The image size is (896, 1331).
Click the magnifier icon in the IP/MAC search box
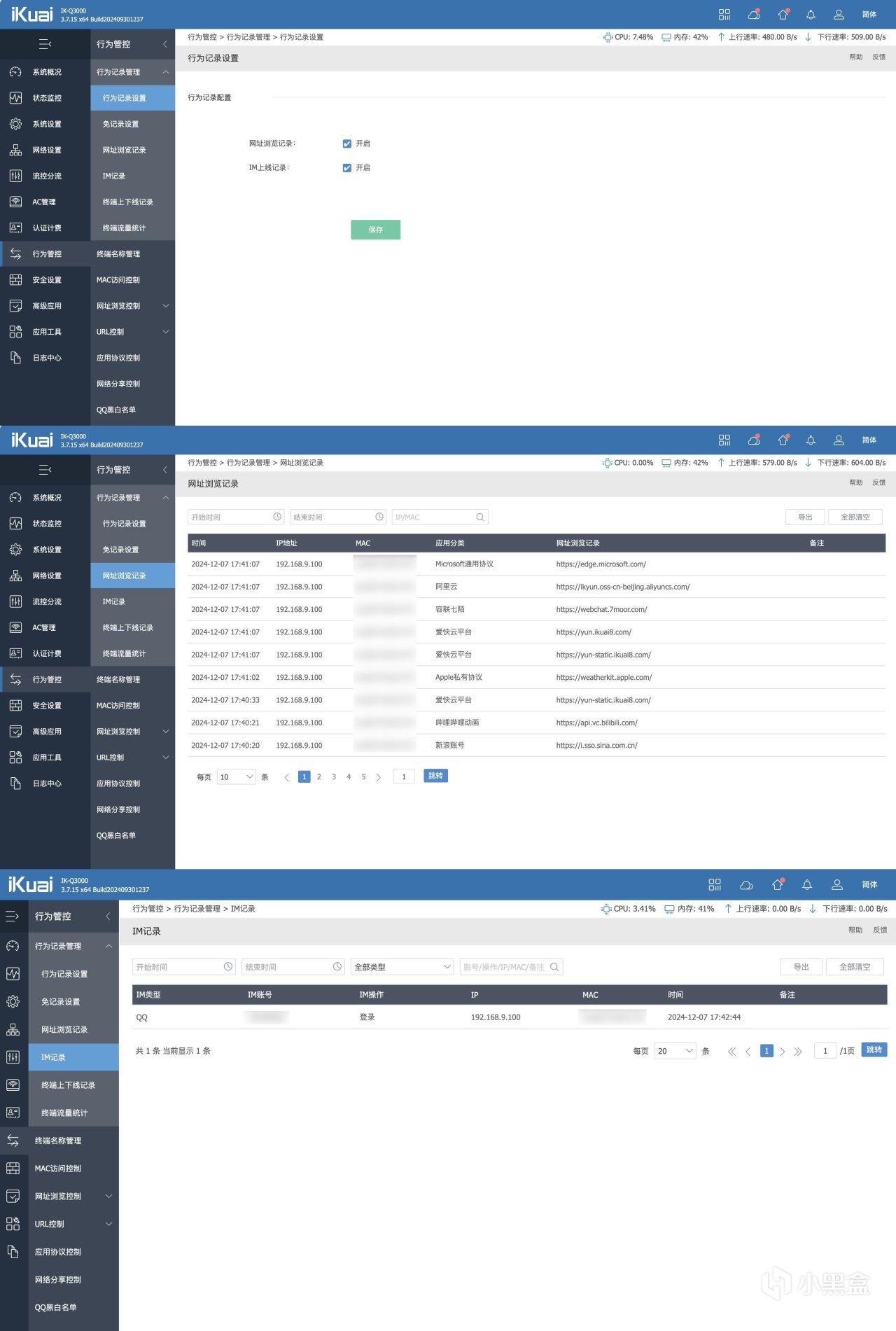click(480, 517)
